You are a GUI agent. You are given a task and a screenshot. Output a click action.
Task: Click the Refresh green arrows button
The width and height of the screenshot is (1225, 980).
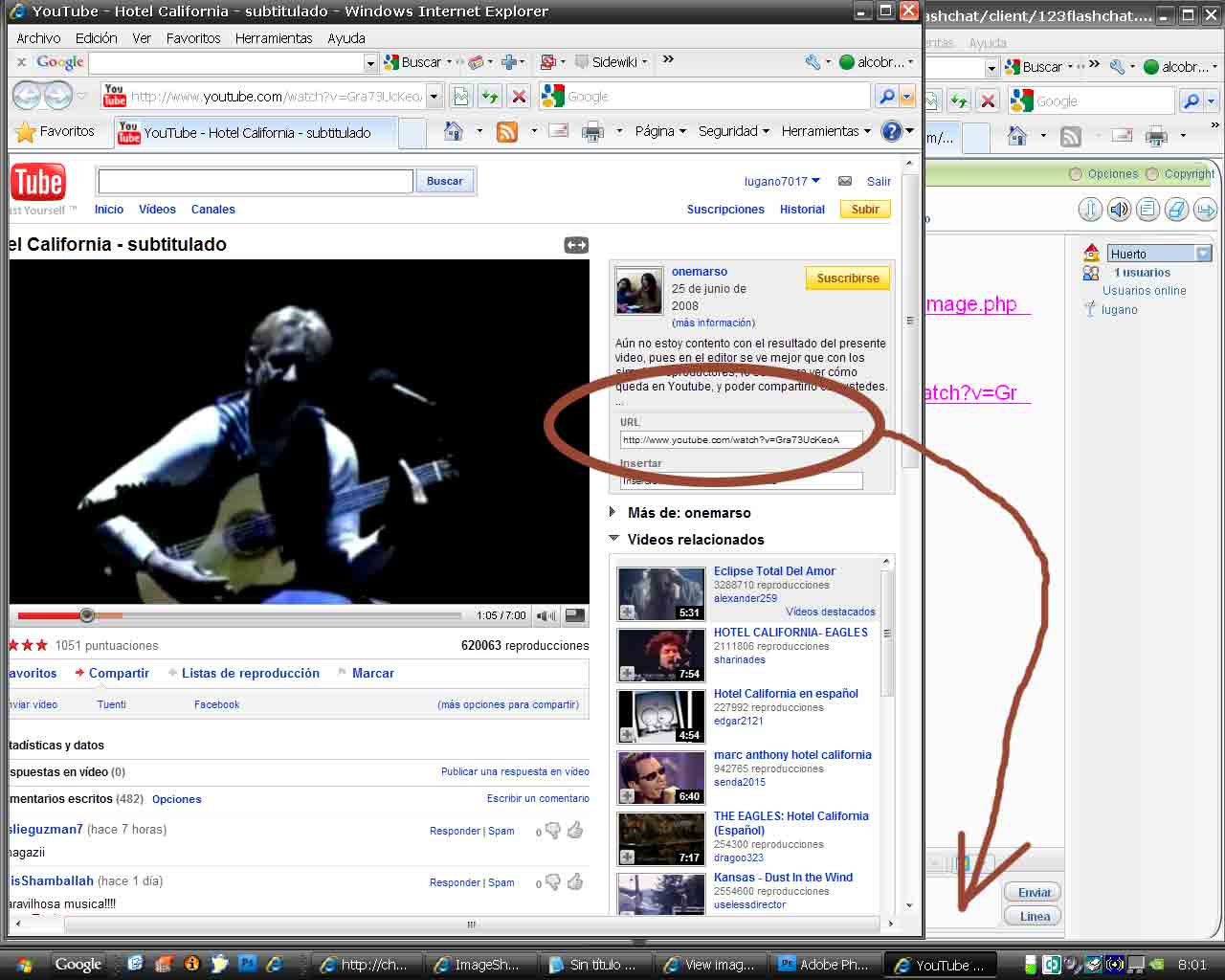click(x=490, y=97)
